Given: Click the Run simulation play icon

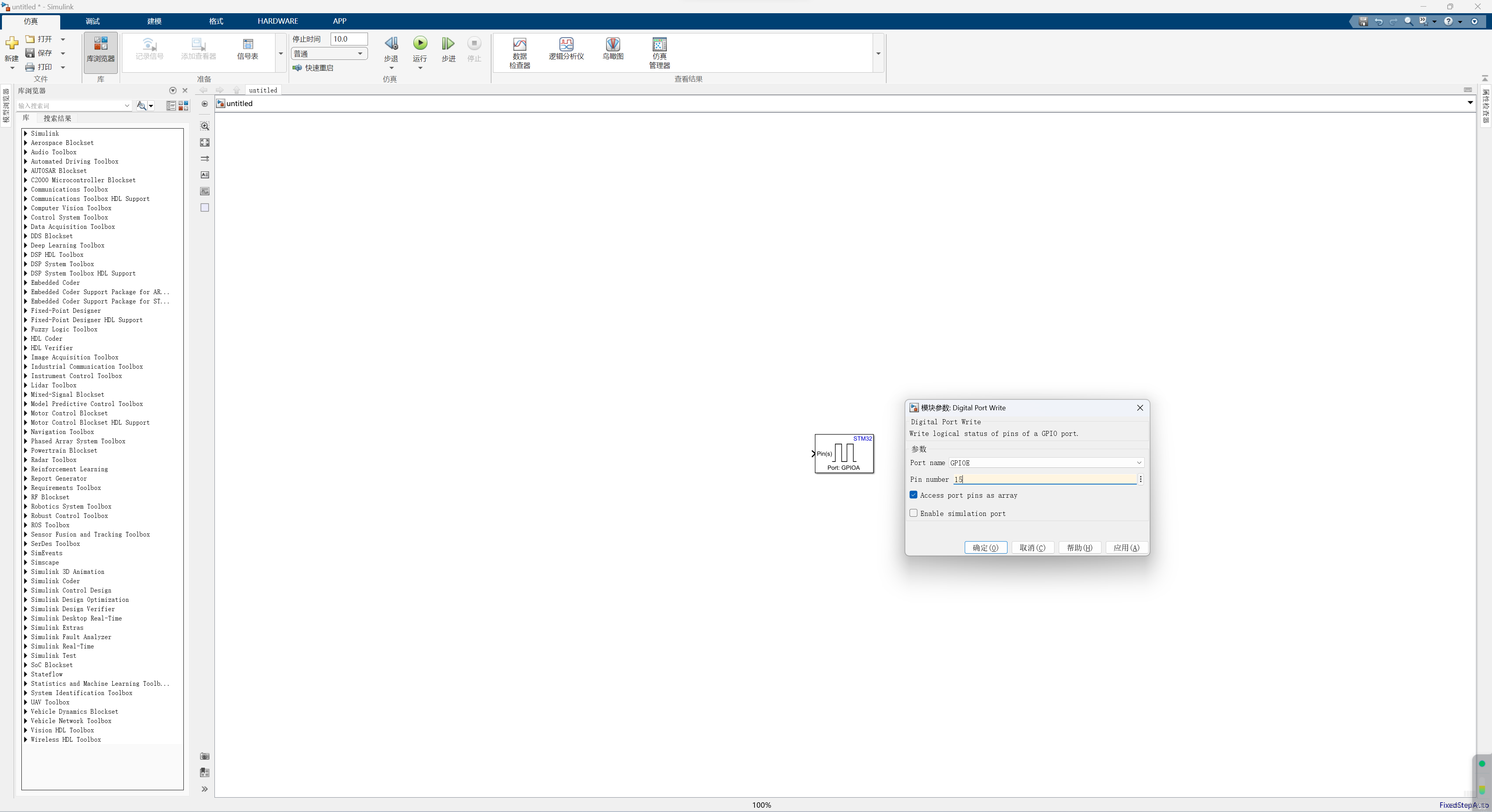Looking at the screenshot, I should pos(420,44).
